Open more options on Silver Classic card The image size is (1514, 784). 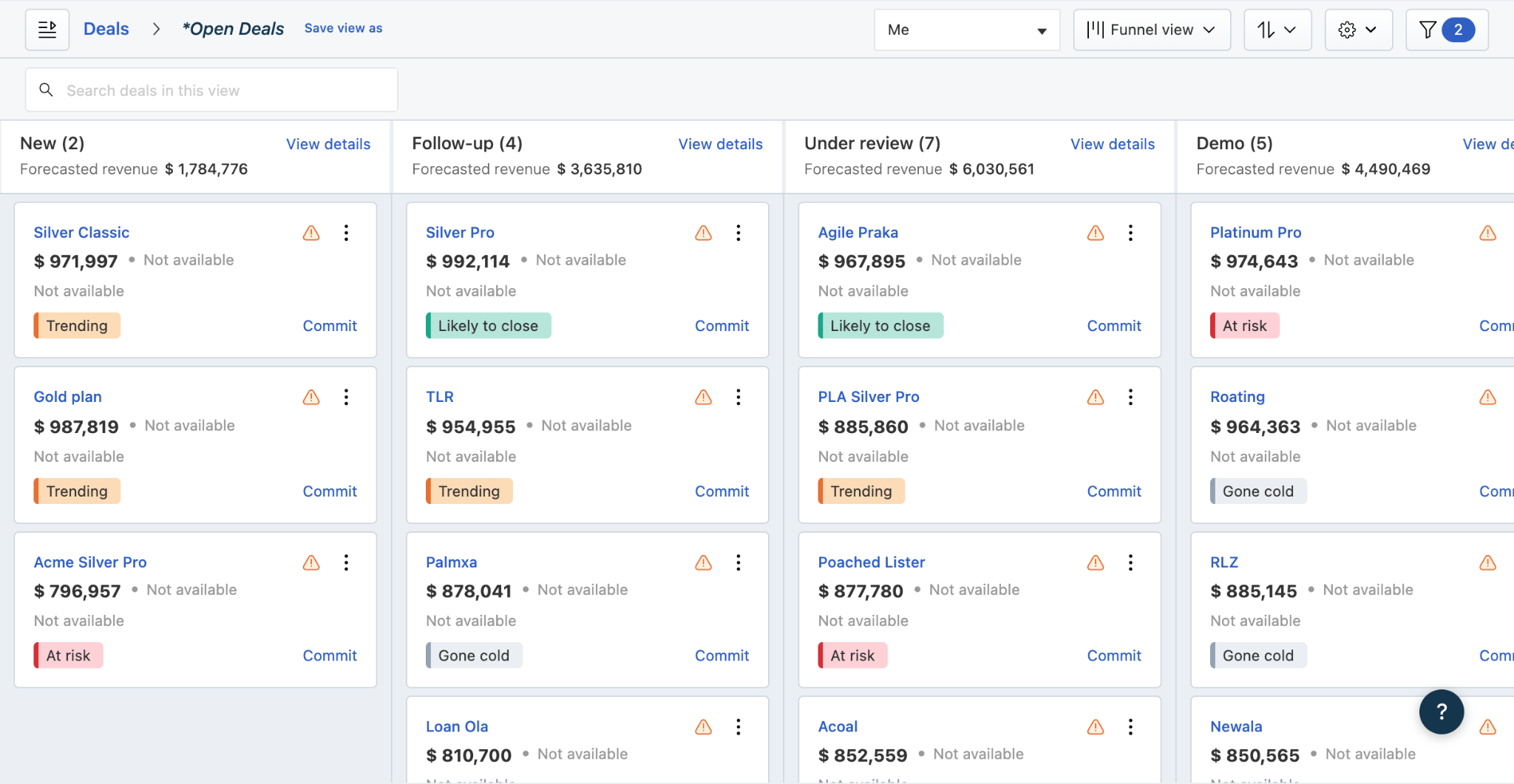pos(346,233)
